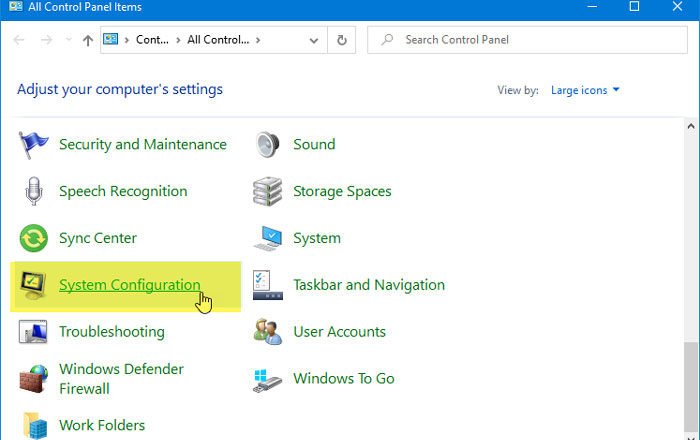The height and width of the screenshot is (440, 700).
Task: Open the Troubleshooting link
Action: [x=112, y=332]
